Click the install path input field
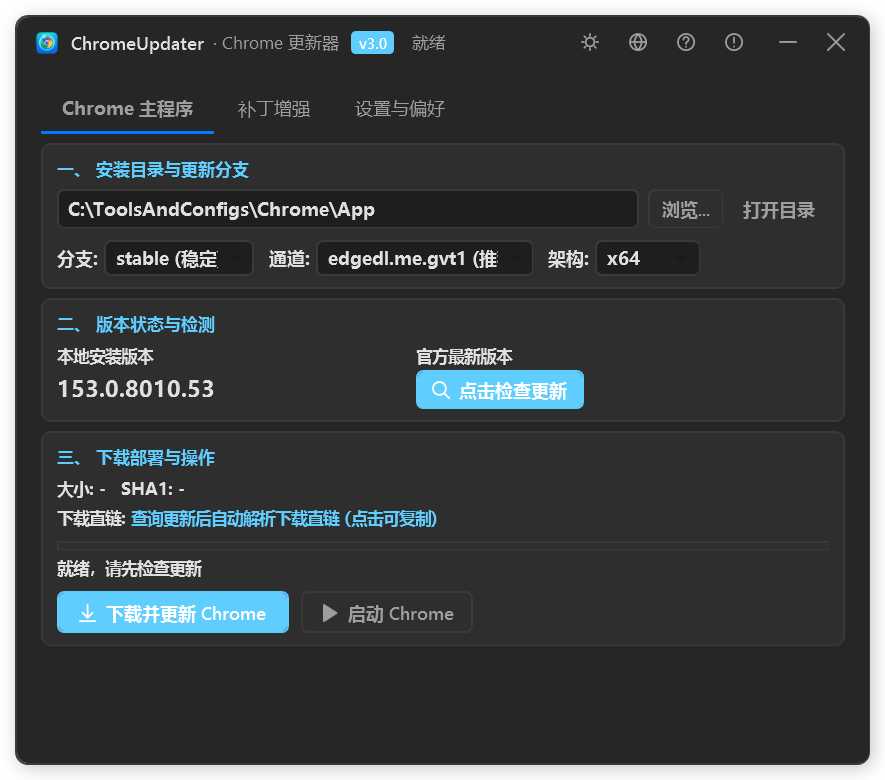Viewport: 885px width, 780px height. (348, 209)
